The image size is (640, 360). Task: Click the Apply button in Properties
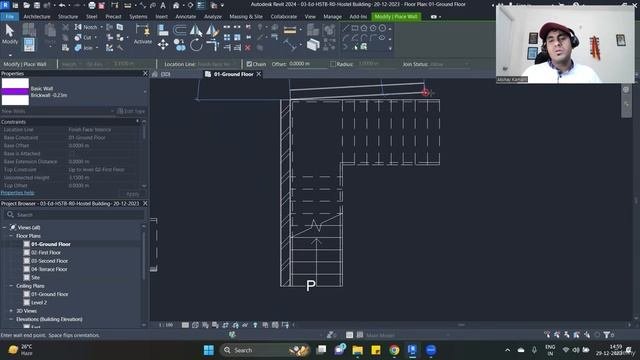133,194
